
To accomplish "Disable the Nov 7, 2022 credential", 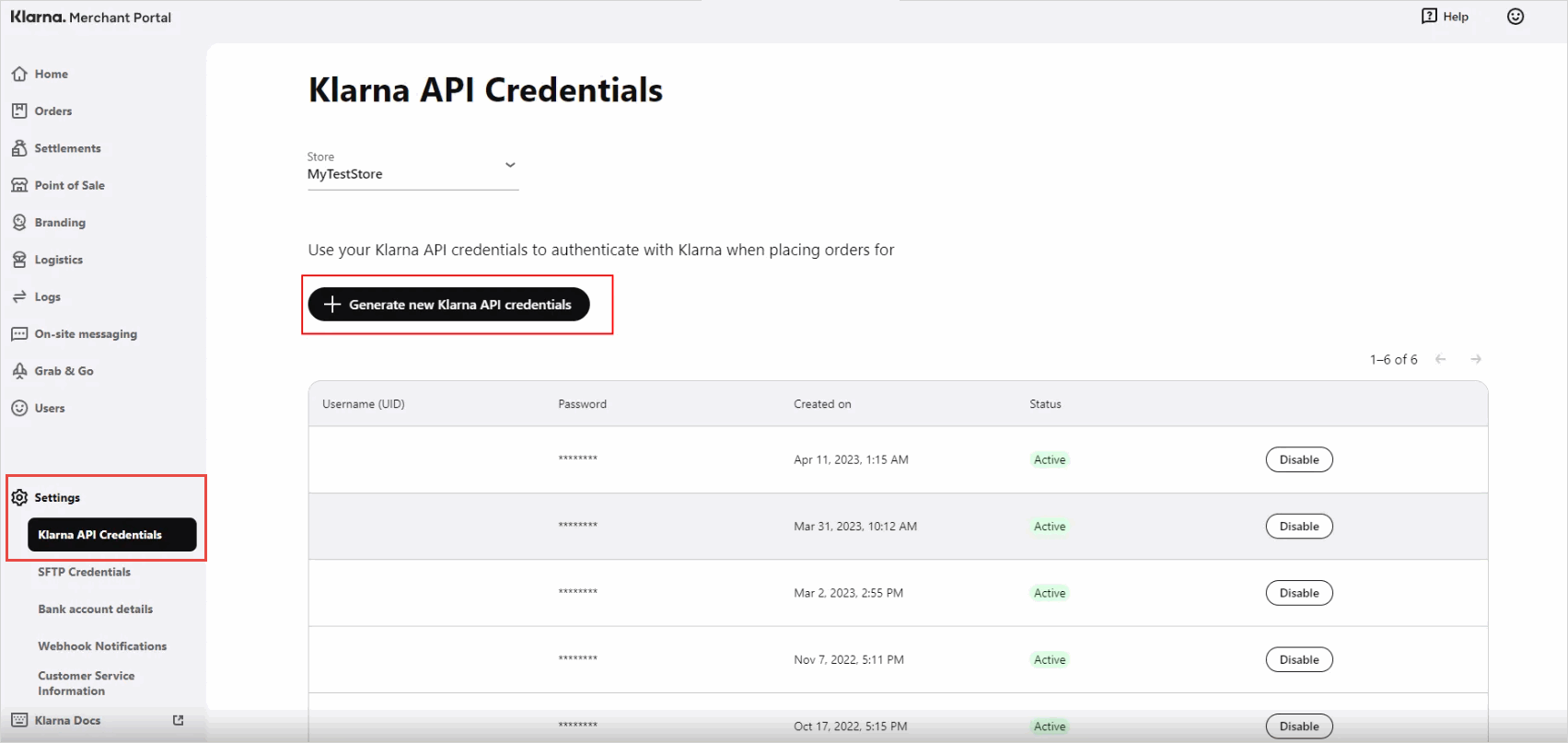I will (x=1298, y=659).
